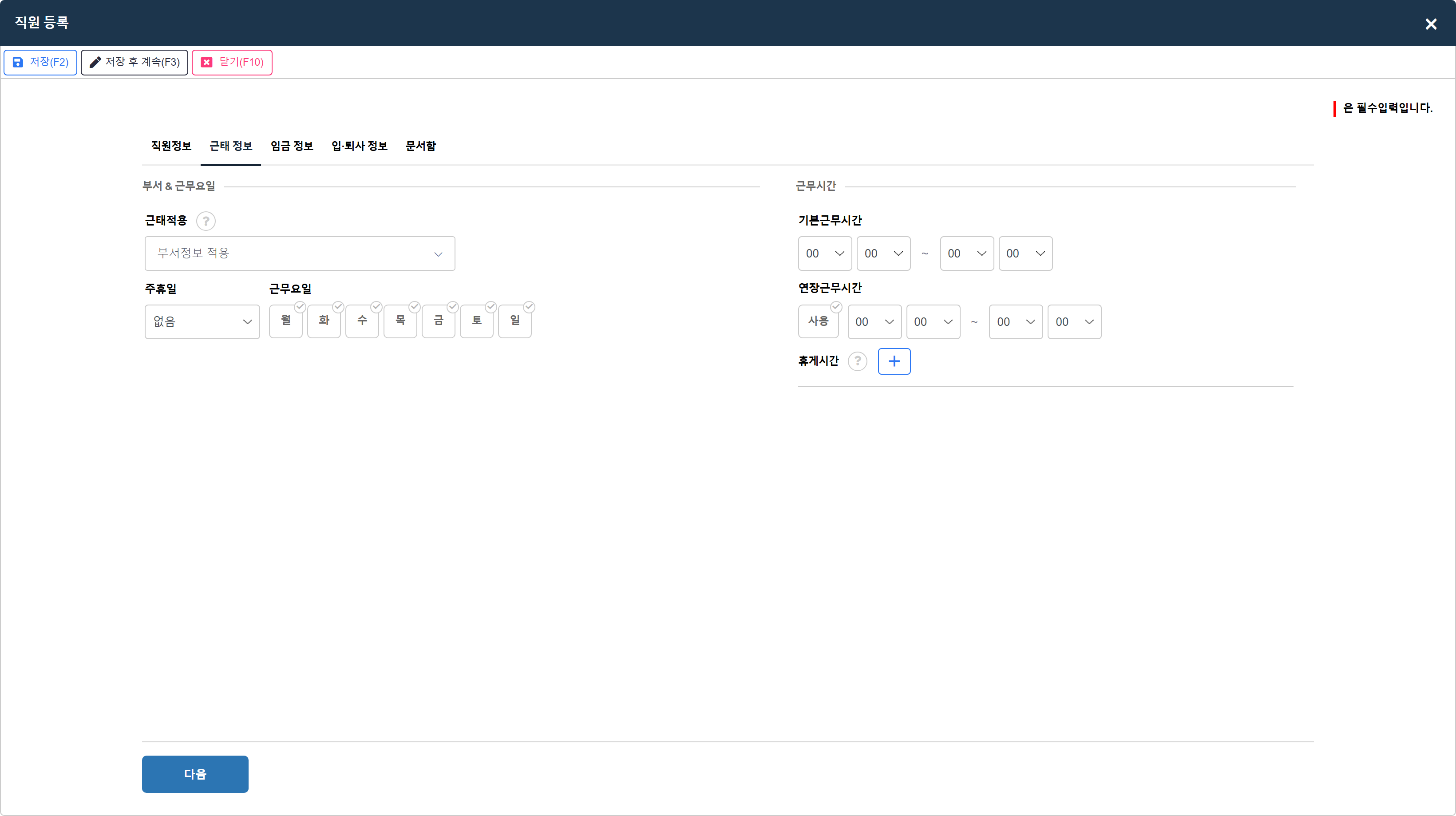The width and height of the screenshot is (1456, 816).
Task: Select the 근태 정보 tab
Action: point(231,146)
